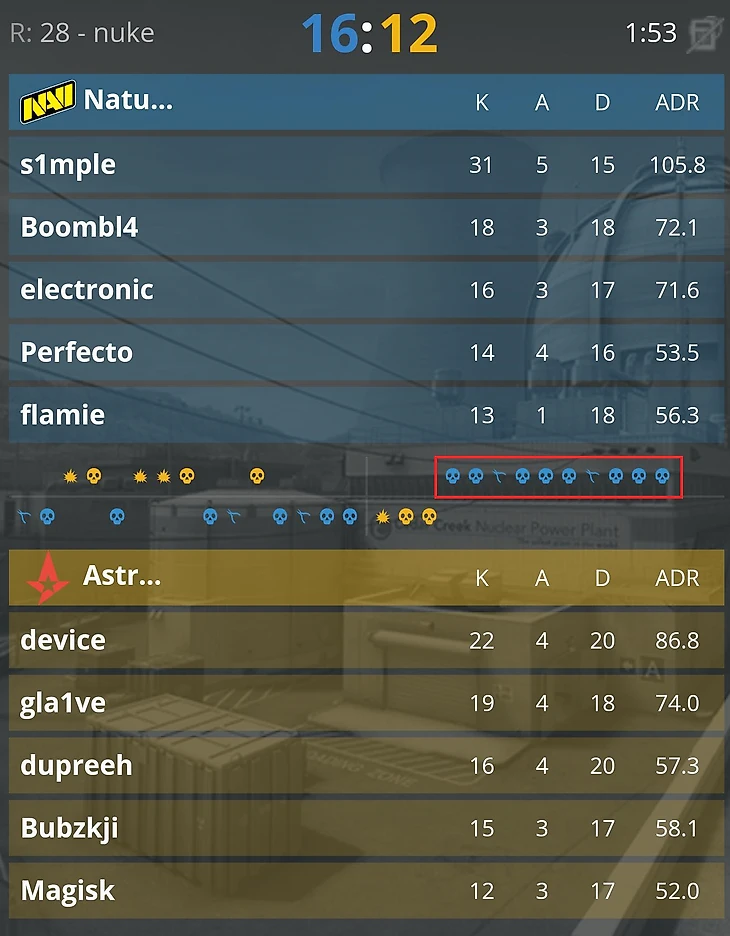
Task: Click the yellow explosion icon in lower round row
Action: pos(382,517)
